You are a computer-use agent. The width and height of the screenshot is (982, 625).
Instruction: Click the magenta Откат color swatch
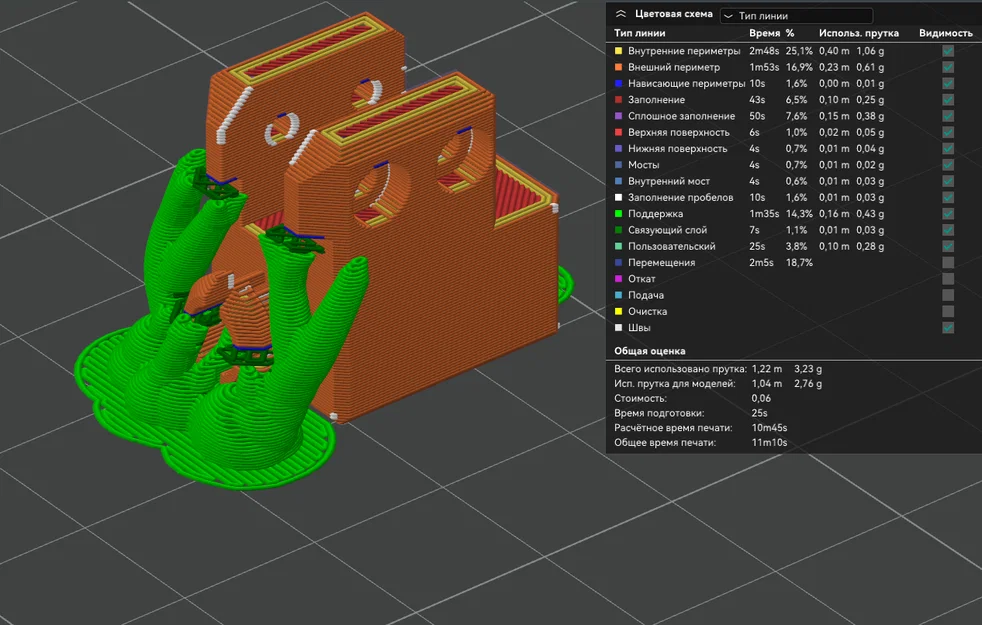tap(619, 279)
